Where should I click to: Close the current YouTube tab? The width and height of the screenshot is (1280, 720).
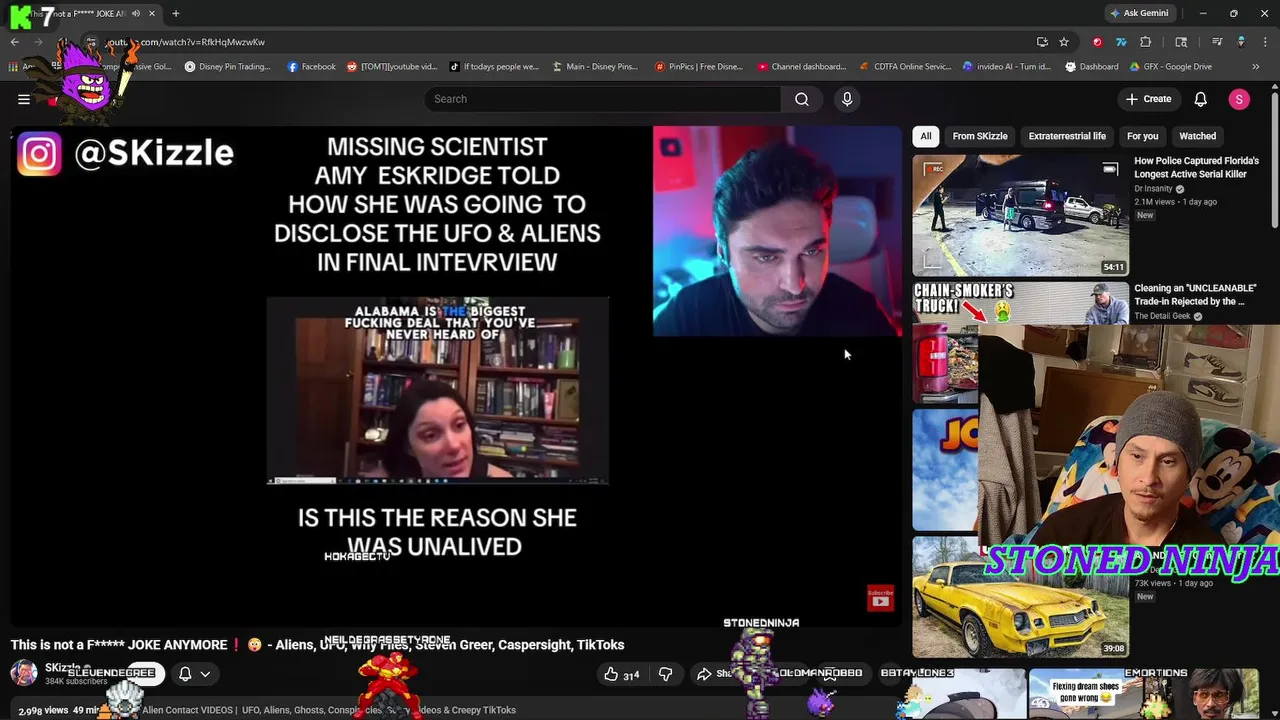click(x=152, y=13)
